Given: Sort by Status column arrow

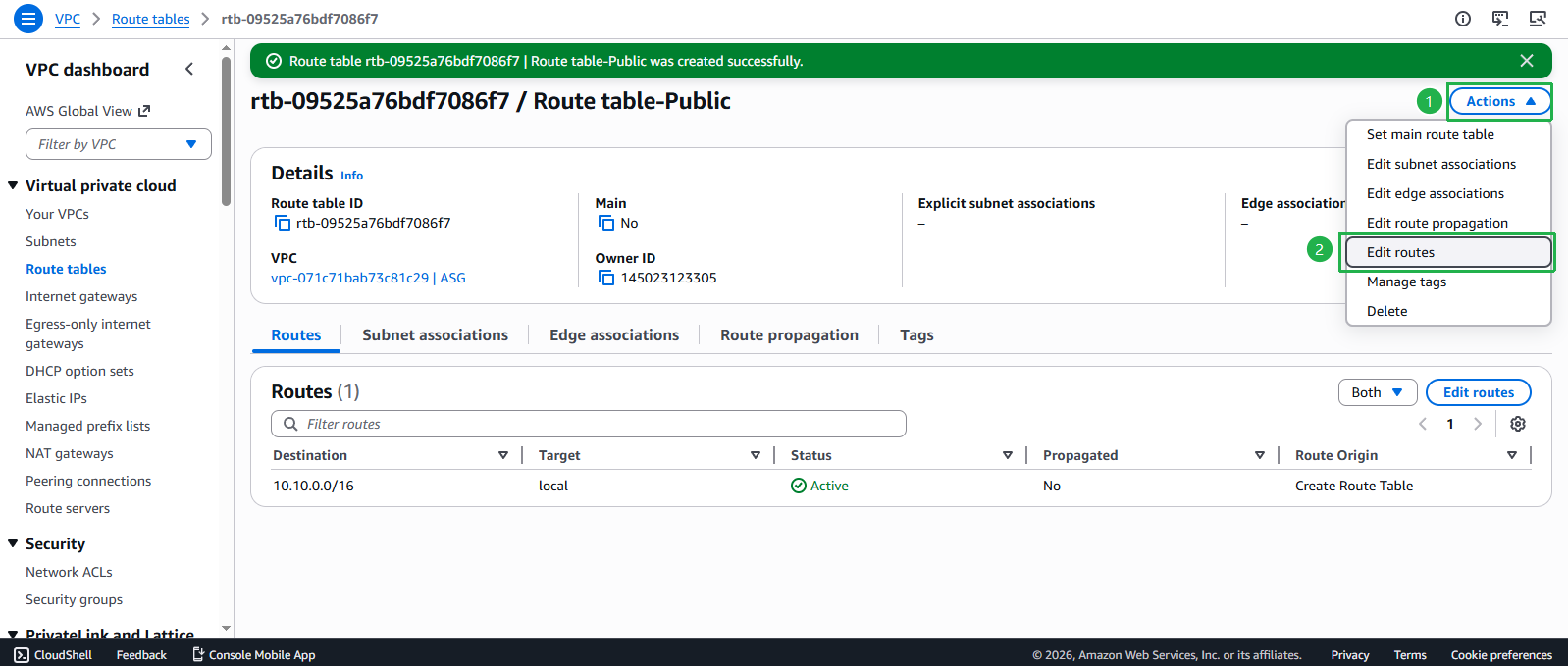Looking at the screenshot, I should 1008,455.
